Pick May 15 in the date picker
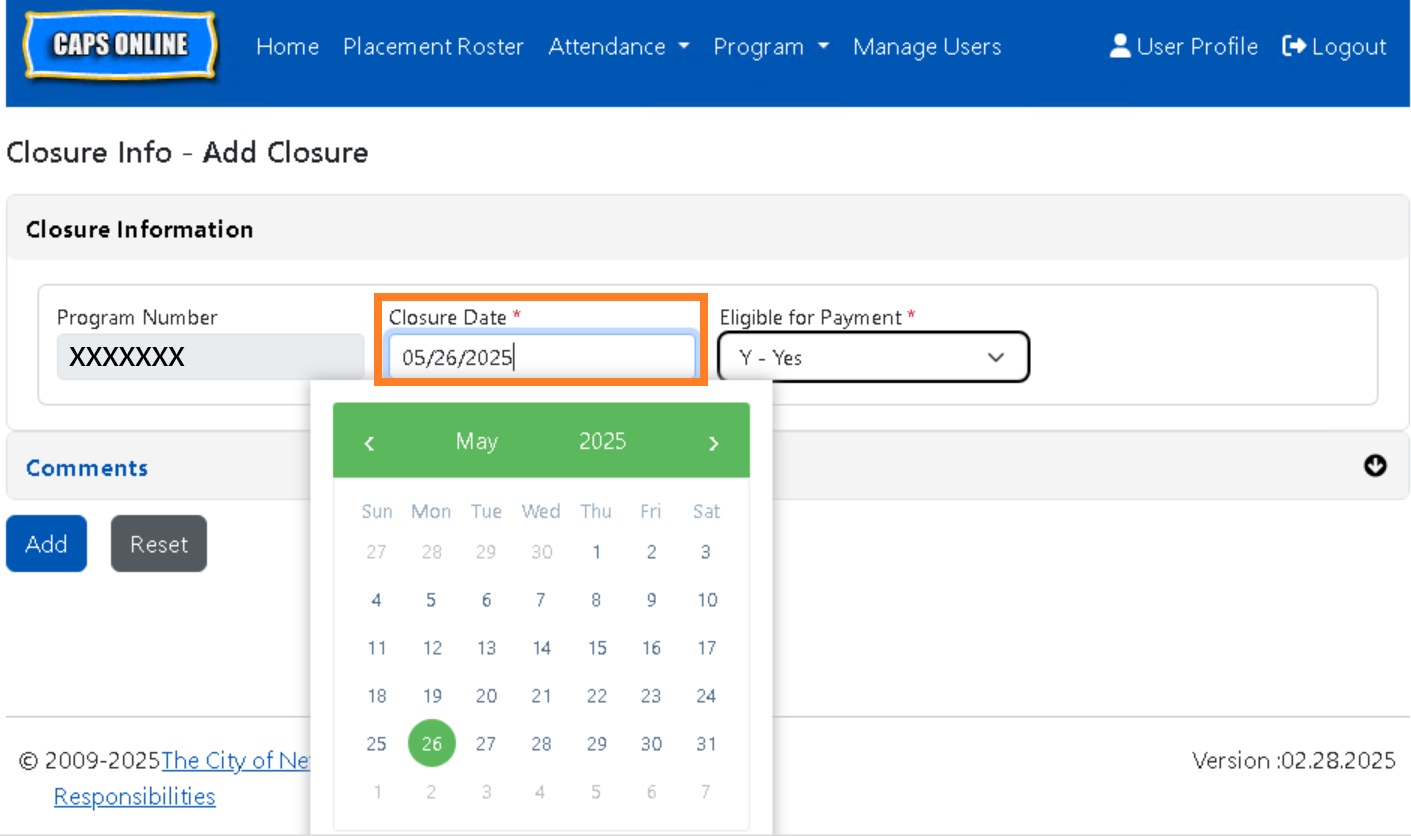Screen dimensions: 1411x836 [596, 648]
